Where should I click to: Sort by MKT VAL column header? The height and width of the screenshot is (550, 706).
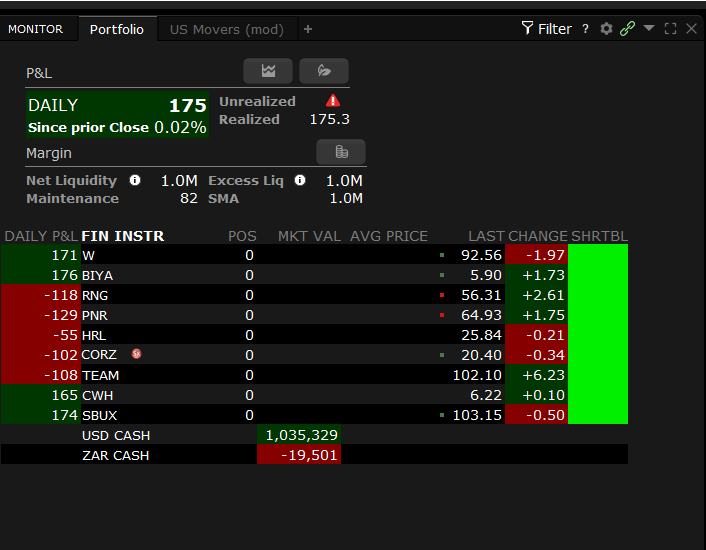309,236
